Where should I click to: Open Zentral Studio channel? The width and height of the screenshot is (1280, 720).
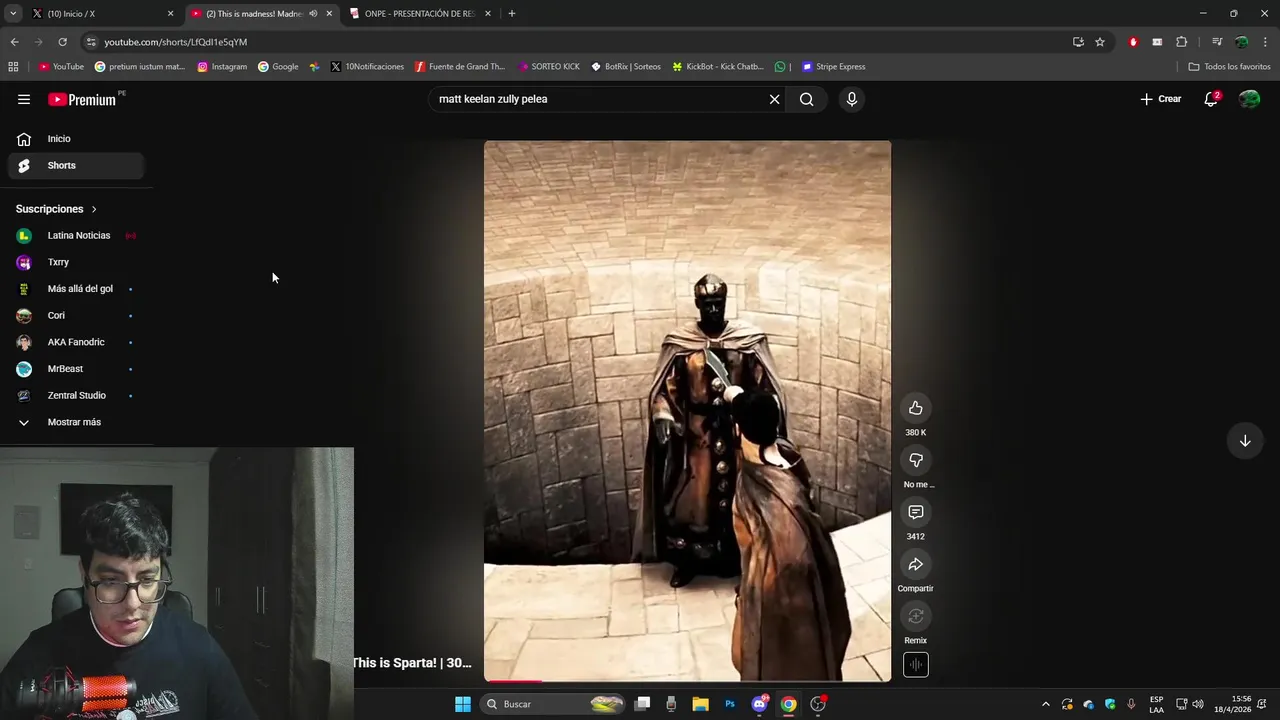coord(76,396)
